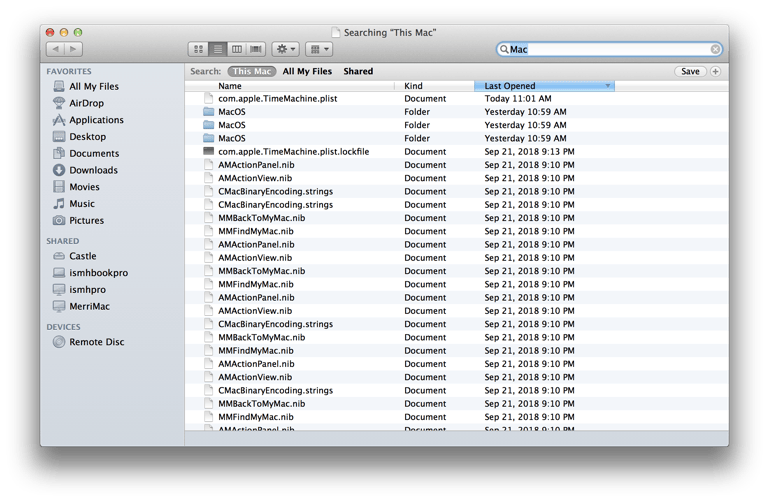Image resolution: width=769 pixels, height=502 pixels.
Task: Switch to Cover Flow view
Action: pyautogui.click(x=256, y=49)
